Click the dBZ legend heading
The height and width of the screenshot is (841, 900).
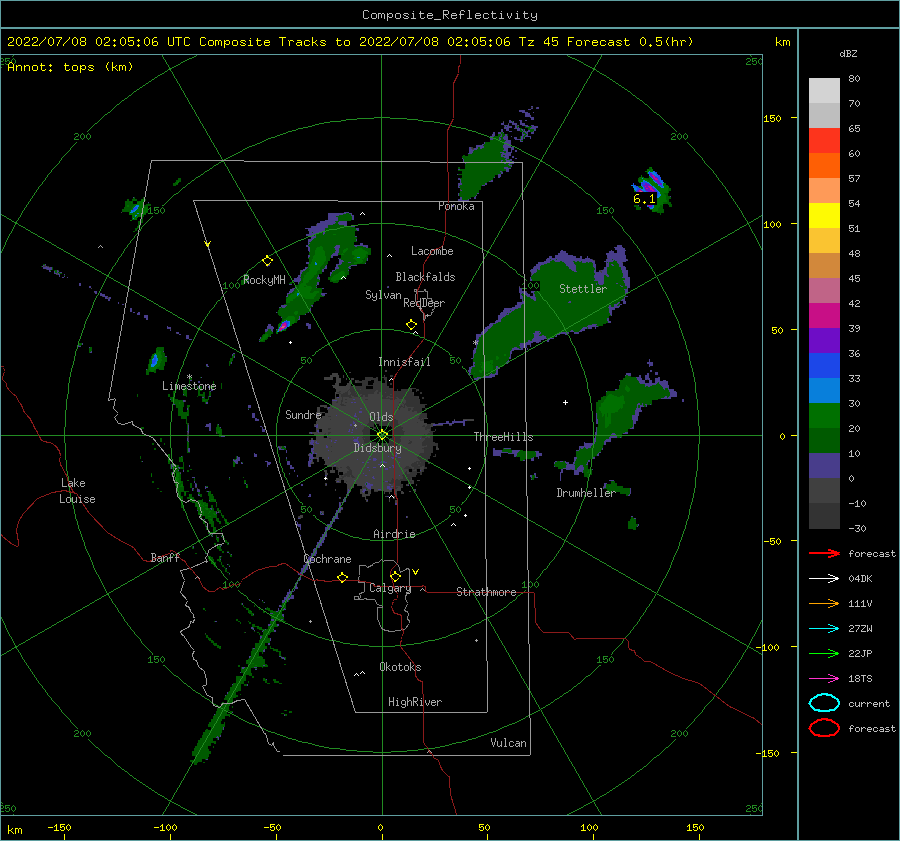(848, 54)
